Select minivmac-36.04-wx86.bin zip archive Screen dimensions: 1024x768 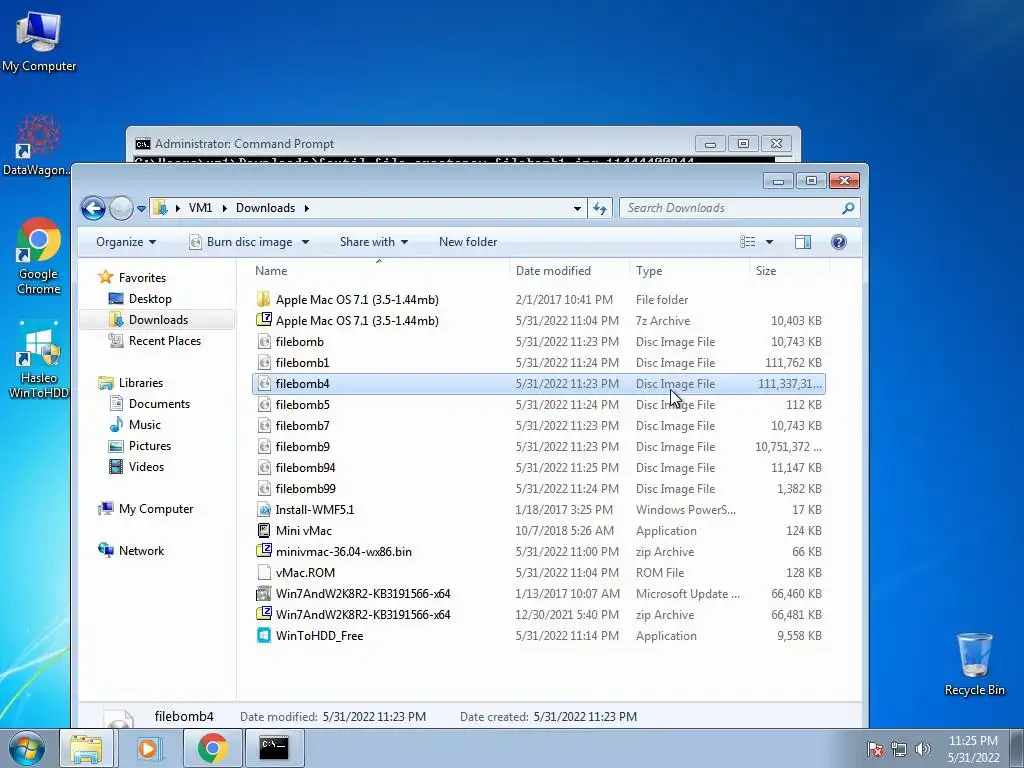(538, 552)
